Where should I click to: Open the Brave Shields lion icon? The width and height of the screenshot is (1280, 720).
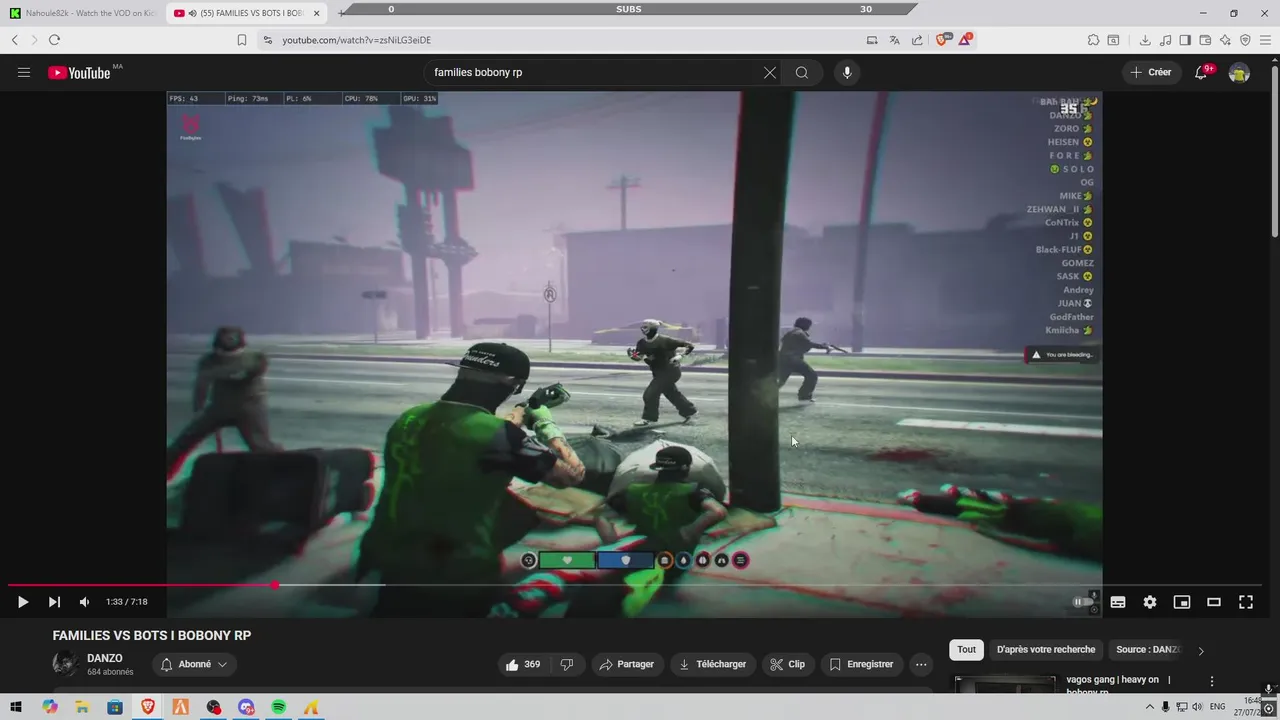(x=942, y=40)
